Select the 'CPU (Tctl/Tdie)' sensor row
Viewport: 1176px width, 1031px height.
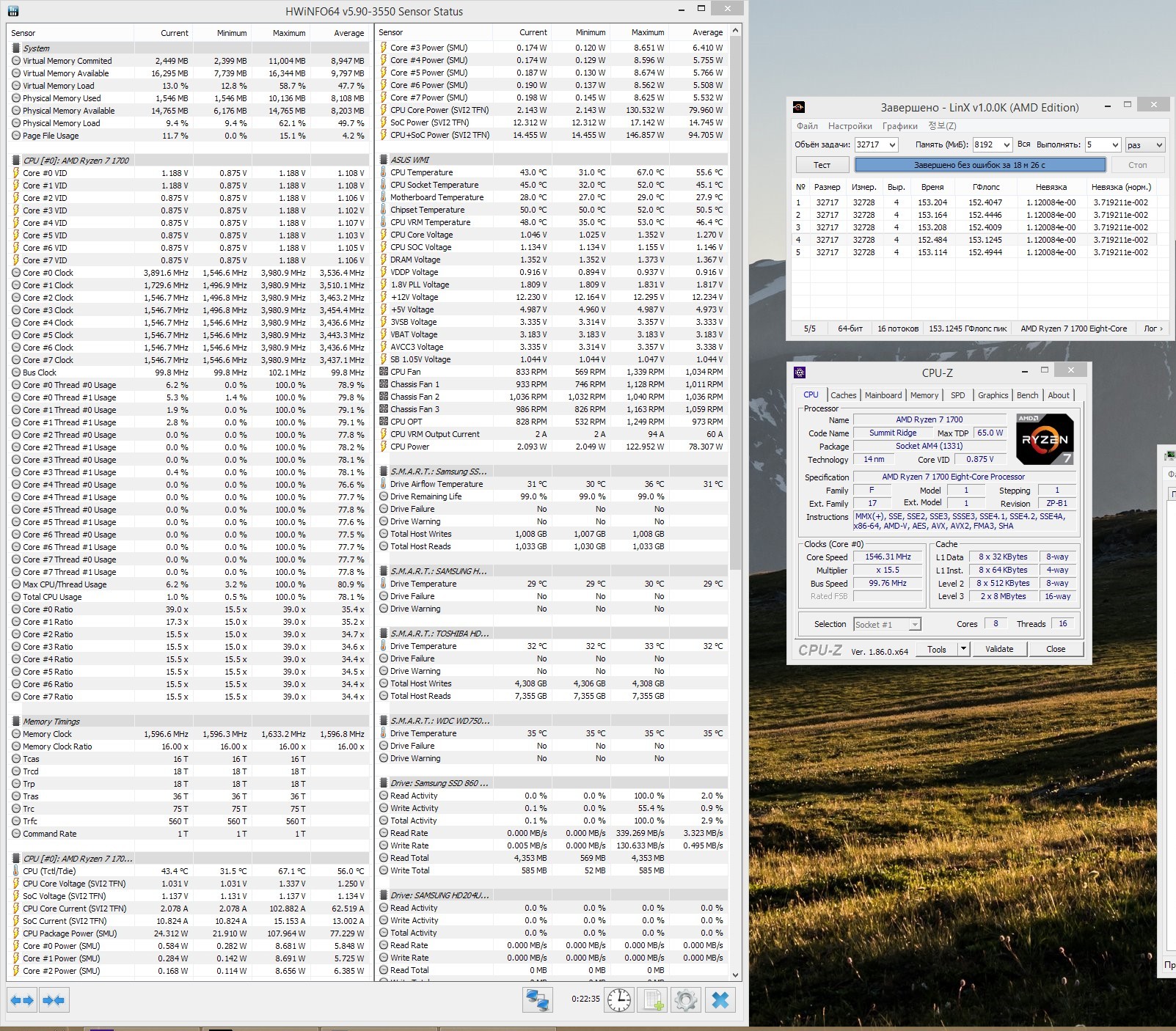pos(188,871)
